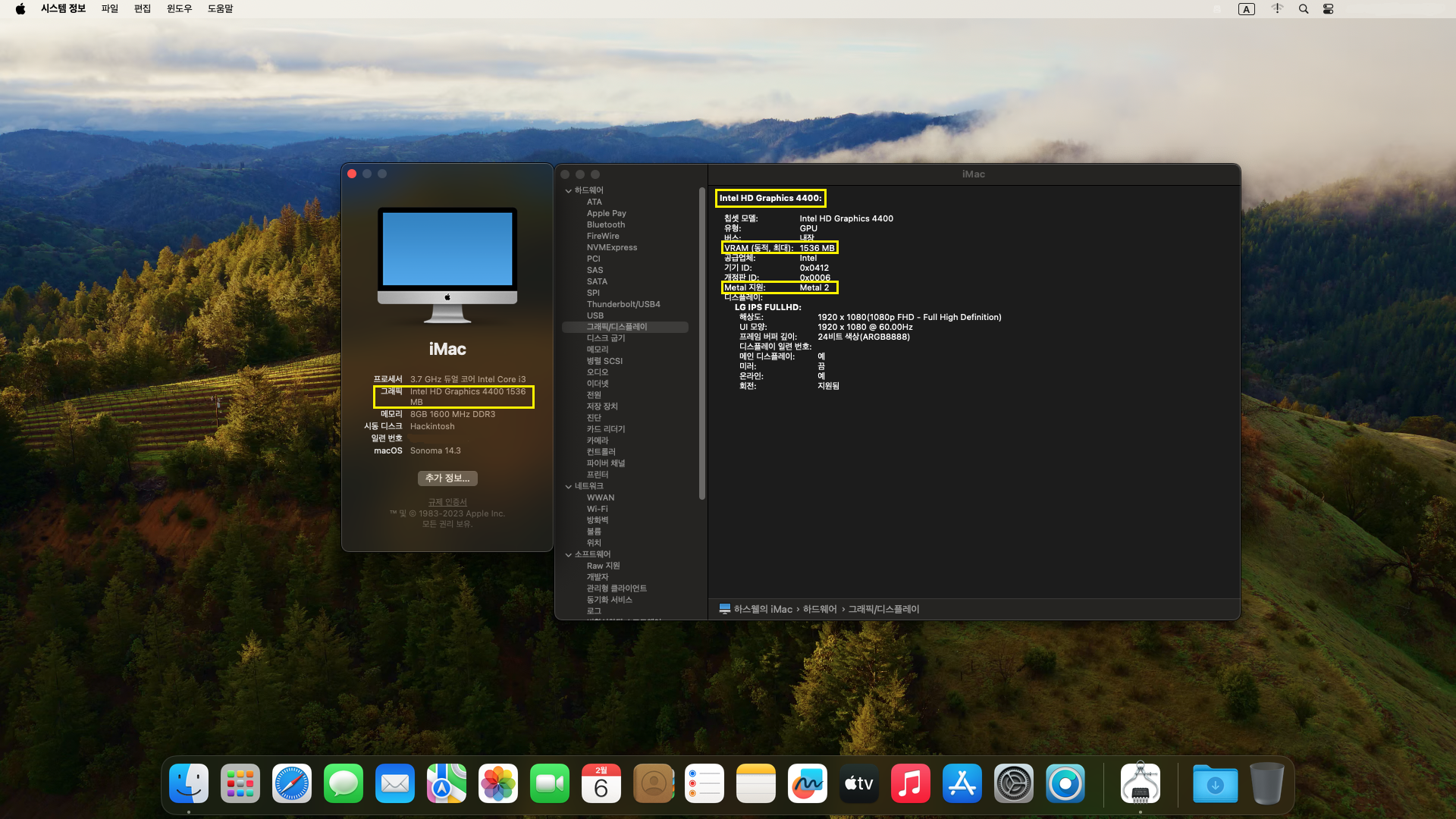Viewport: 1456px width, 819px height.
Task: Open App Store in the dock
Action: 962,783
